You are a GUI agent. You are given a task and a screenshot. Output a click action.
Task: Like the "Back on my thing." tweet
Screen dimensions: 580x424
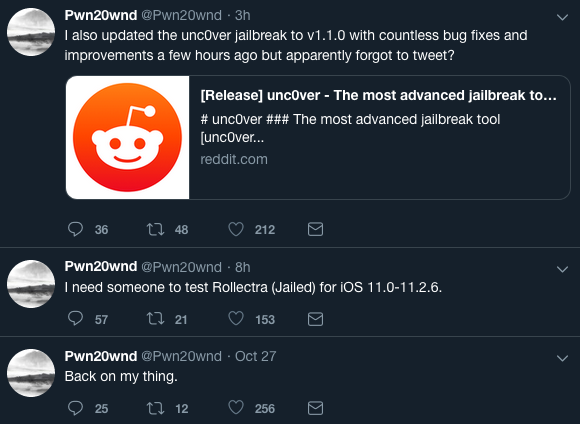click(236, 408)
